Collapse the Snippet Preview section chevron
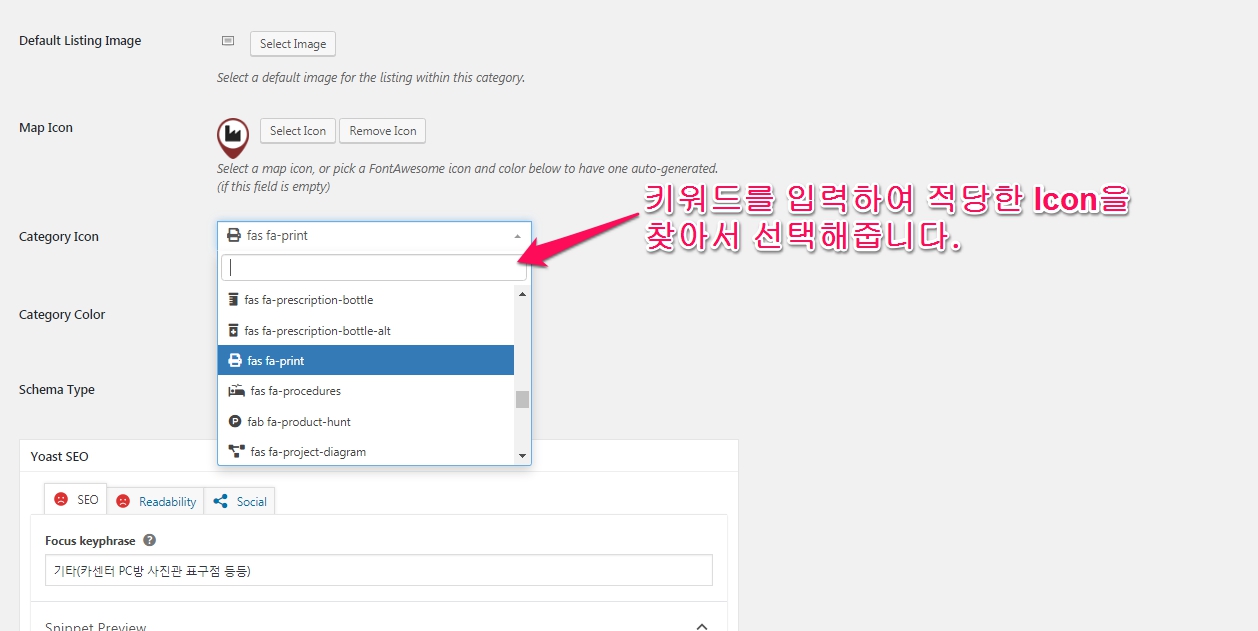 tap(702, 626)
